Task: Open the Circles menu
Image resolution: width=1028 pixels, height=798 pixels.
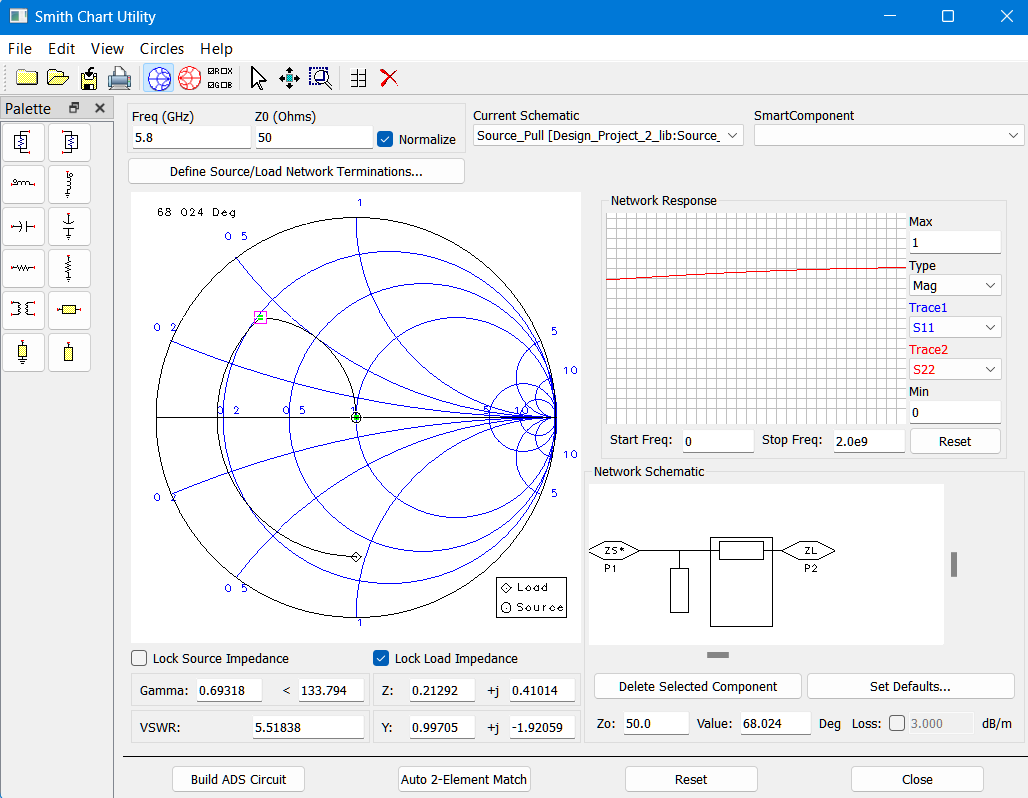Action: (161, 48)
